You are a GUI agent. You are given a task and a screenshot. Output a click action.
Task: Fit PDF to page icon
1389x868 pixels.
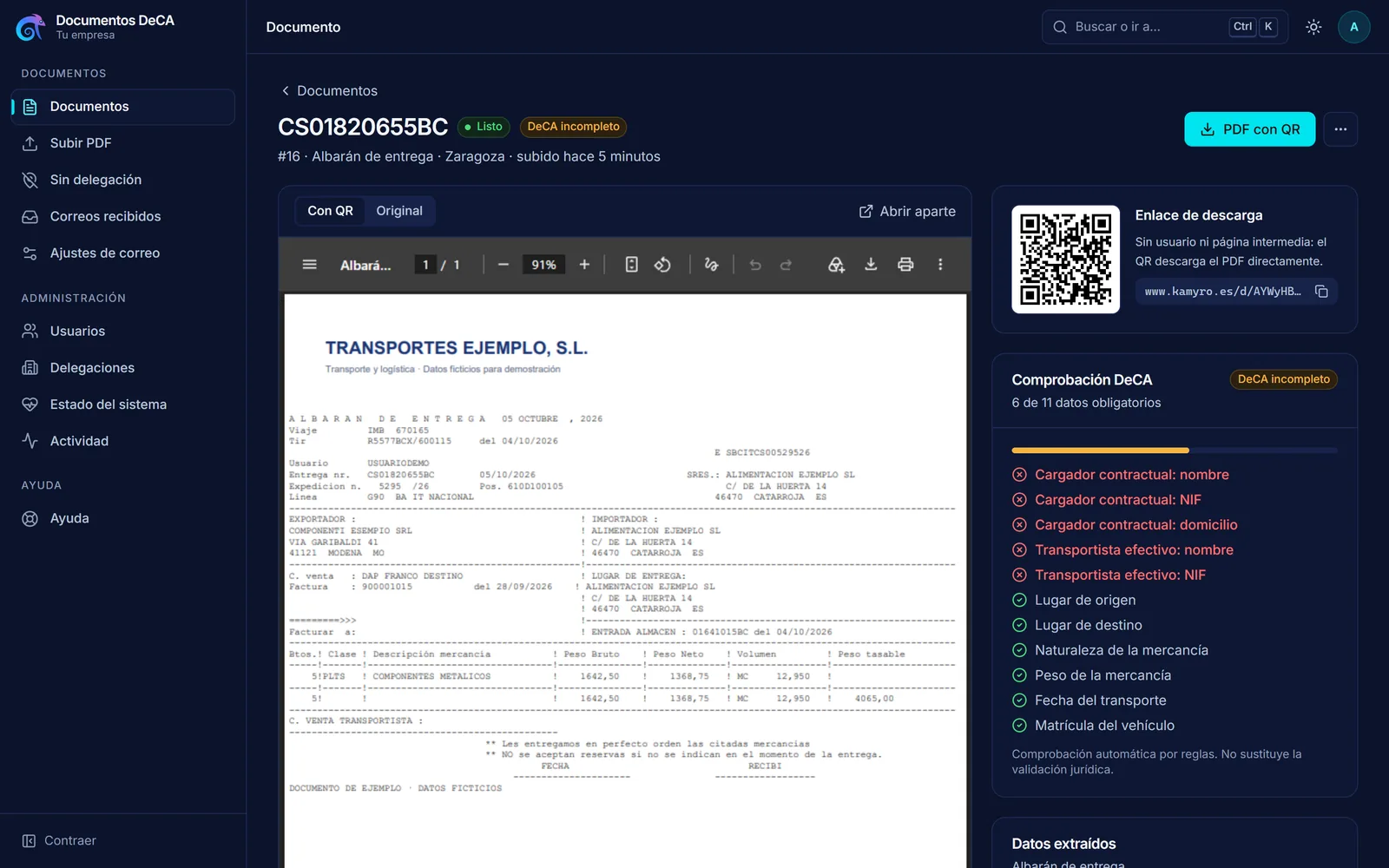click(x=632, y=265)
